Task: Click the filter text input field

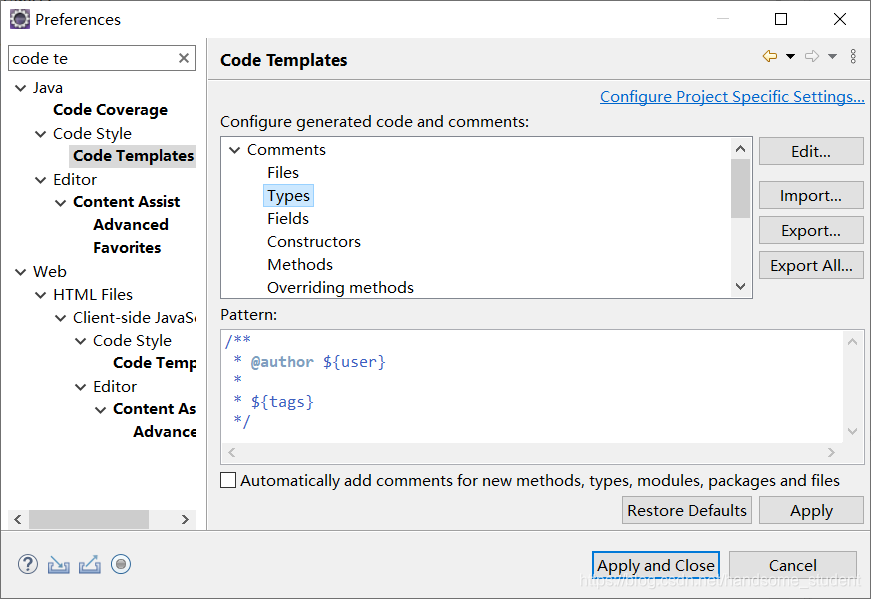Action: pyautogui.click(x=90, y=59)
